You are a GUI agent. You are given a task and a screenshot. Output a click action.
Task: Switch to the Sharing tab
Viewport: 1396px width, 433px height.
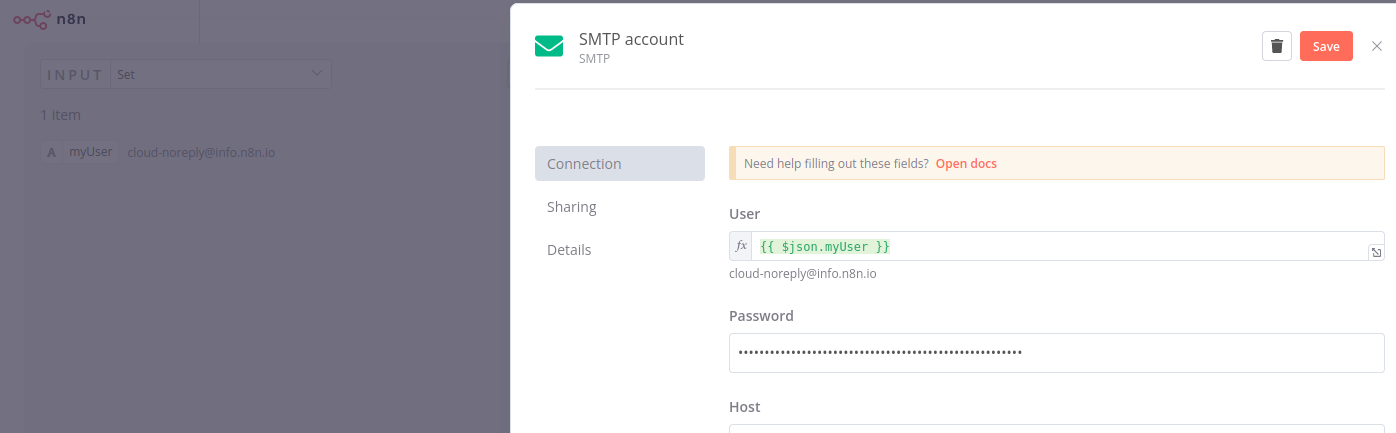(x=572, y=207)
